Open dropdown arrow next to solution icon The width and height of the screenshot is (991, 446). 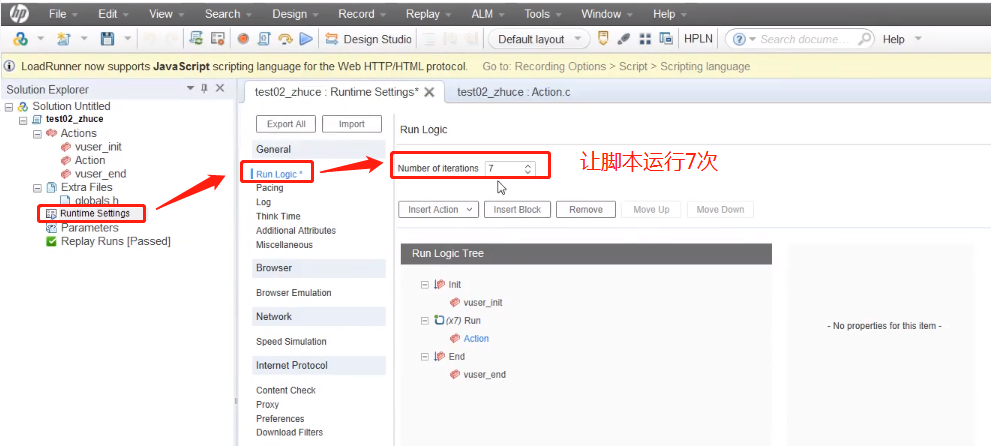pos(41,39)
